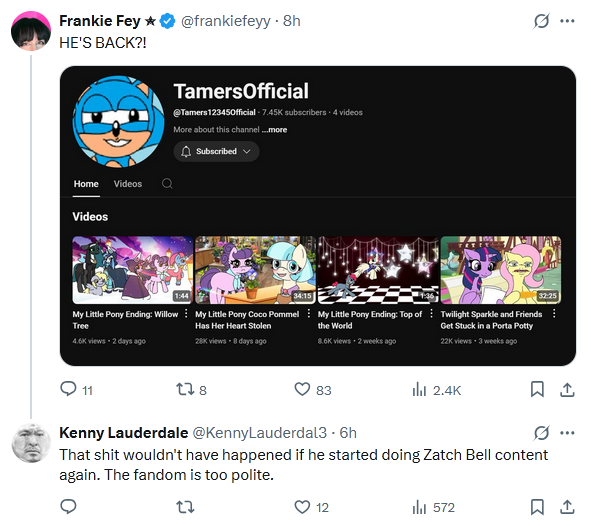This screenshot has width=591, height=526.
Task: Open Coco Pommel video thumbnail
Action: (255, 270)
